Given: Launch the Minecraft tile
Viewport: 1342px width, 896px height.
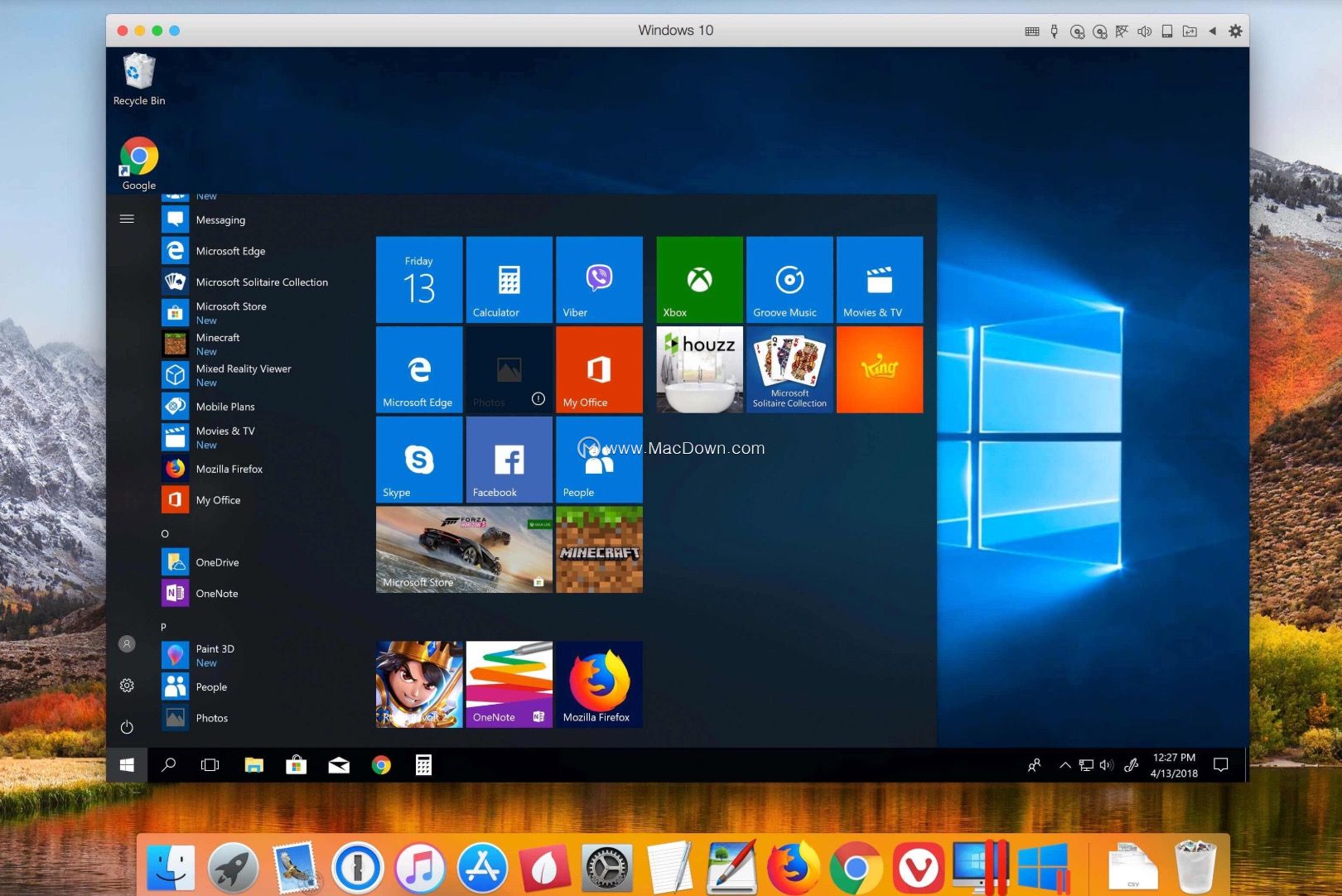Looking at the screenshot, I should coord(599,549).
